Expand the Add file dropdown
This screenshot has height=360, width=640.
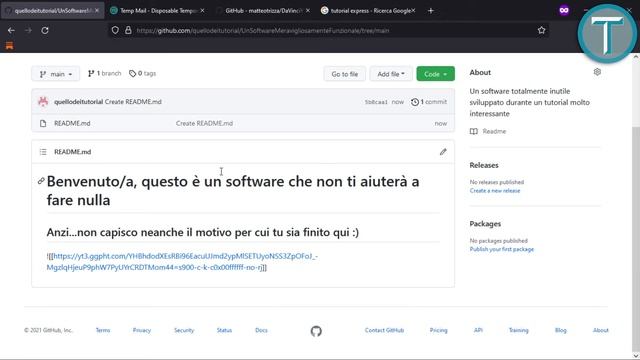(x=391, y=74)
